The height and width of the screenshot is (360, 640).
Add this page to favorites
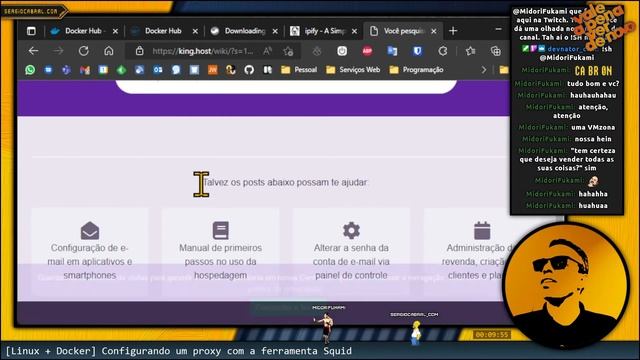coord(288,51)
